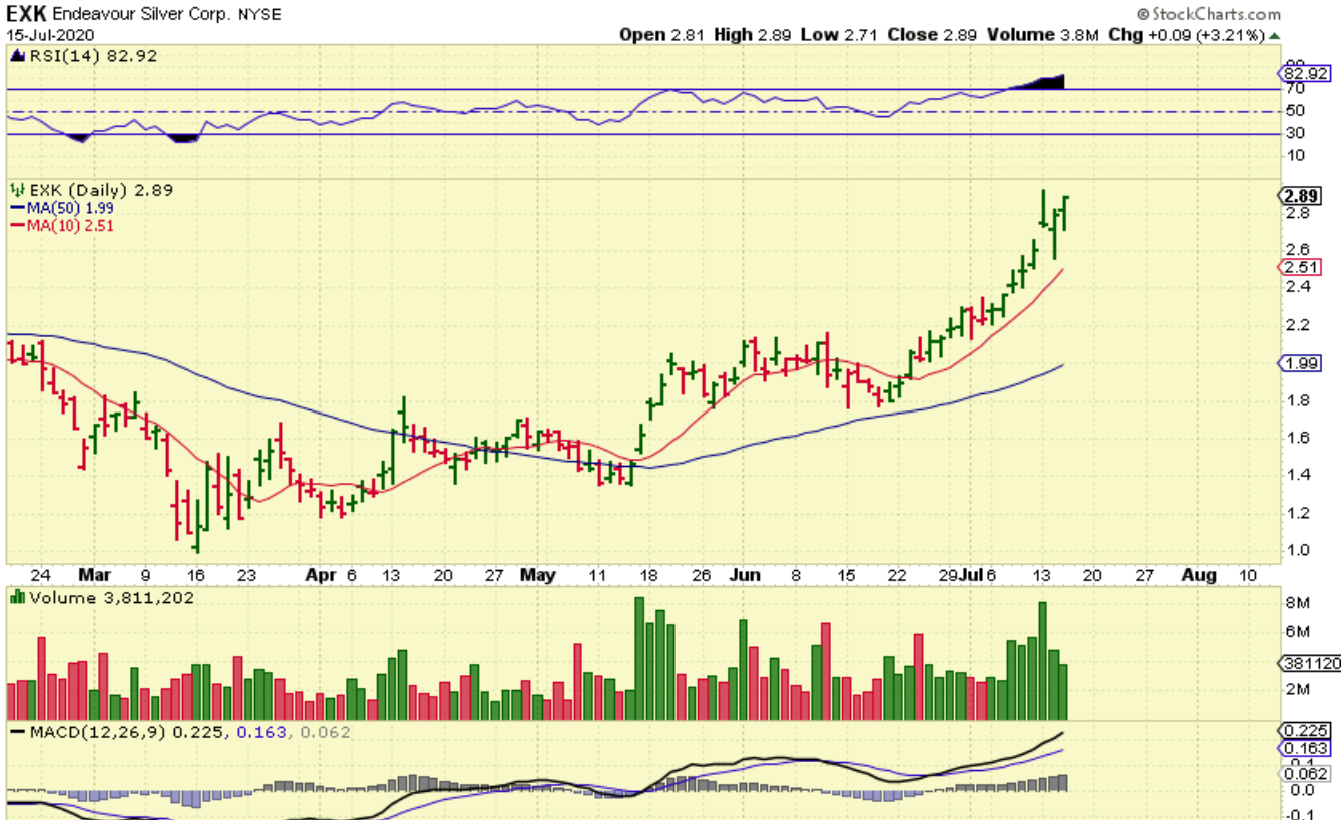Click the May month label on the date axis

point(537,576)
